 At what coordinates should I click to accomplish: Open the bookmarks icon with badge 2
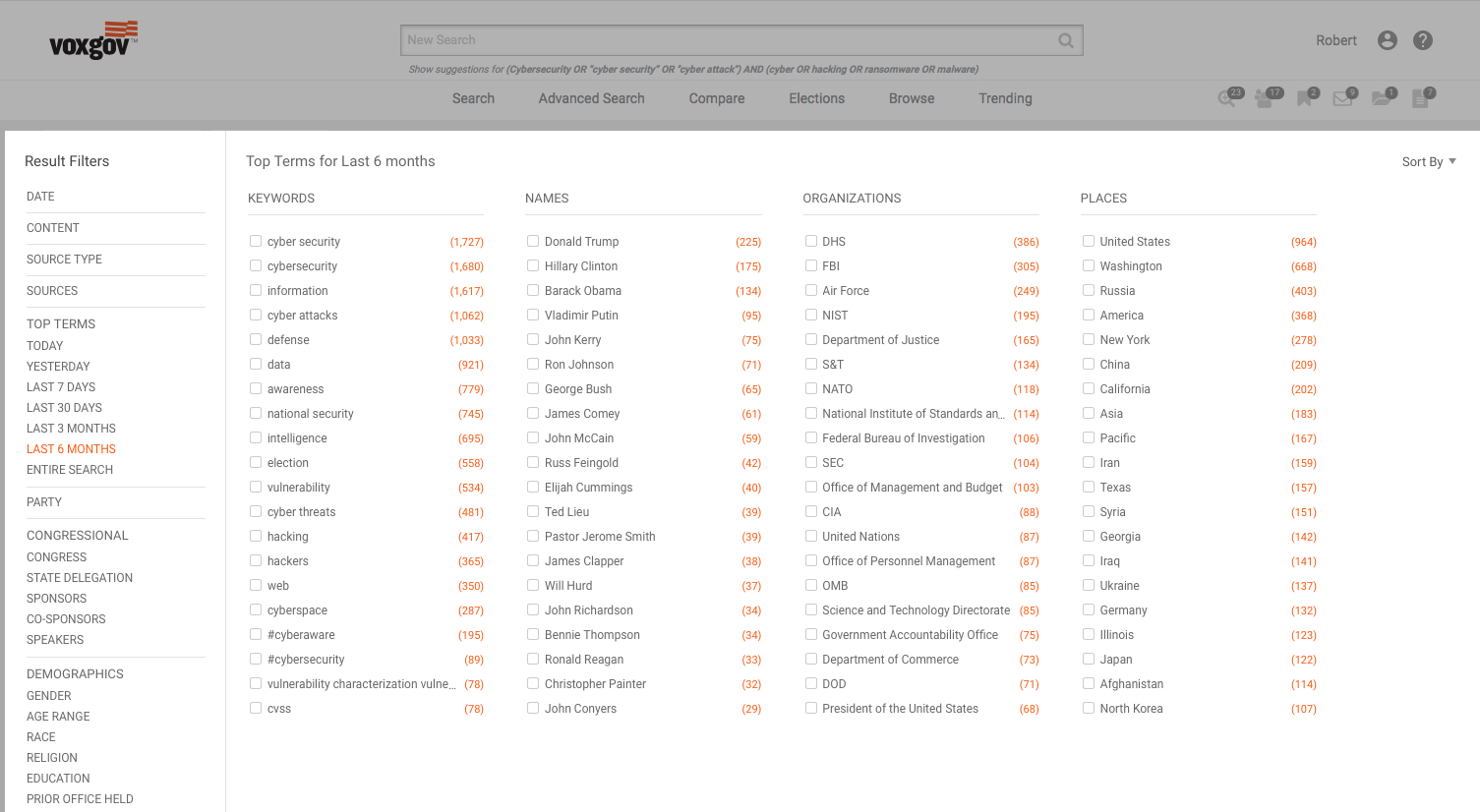(1305, 98)
